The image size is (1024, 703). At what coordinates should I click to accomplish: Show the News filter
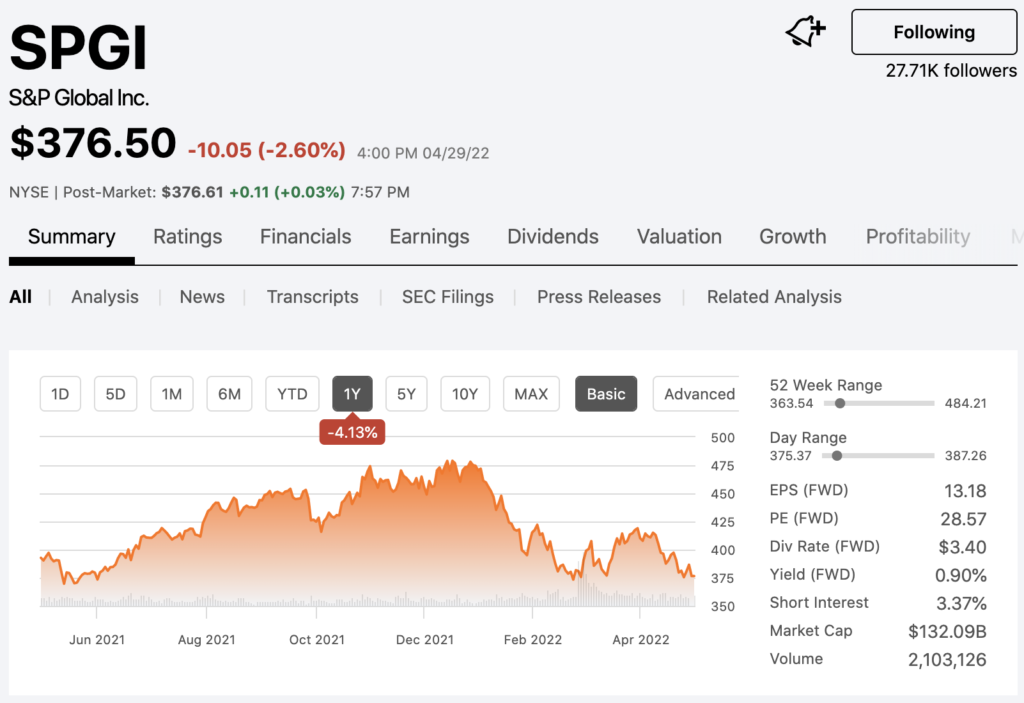202,297
